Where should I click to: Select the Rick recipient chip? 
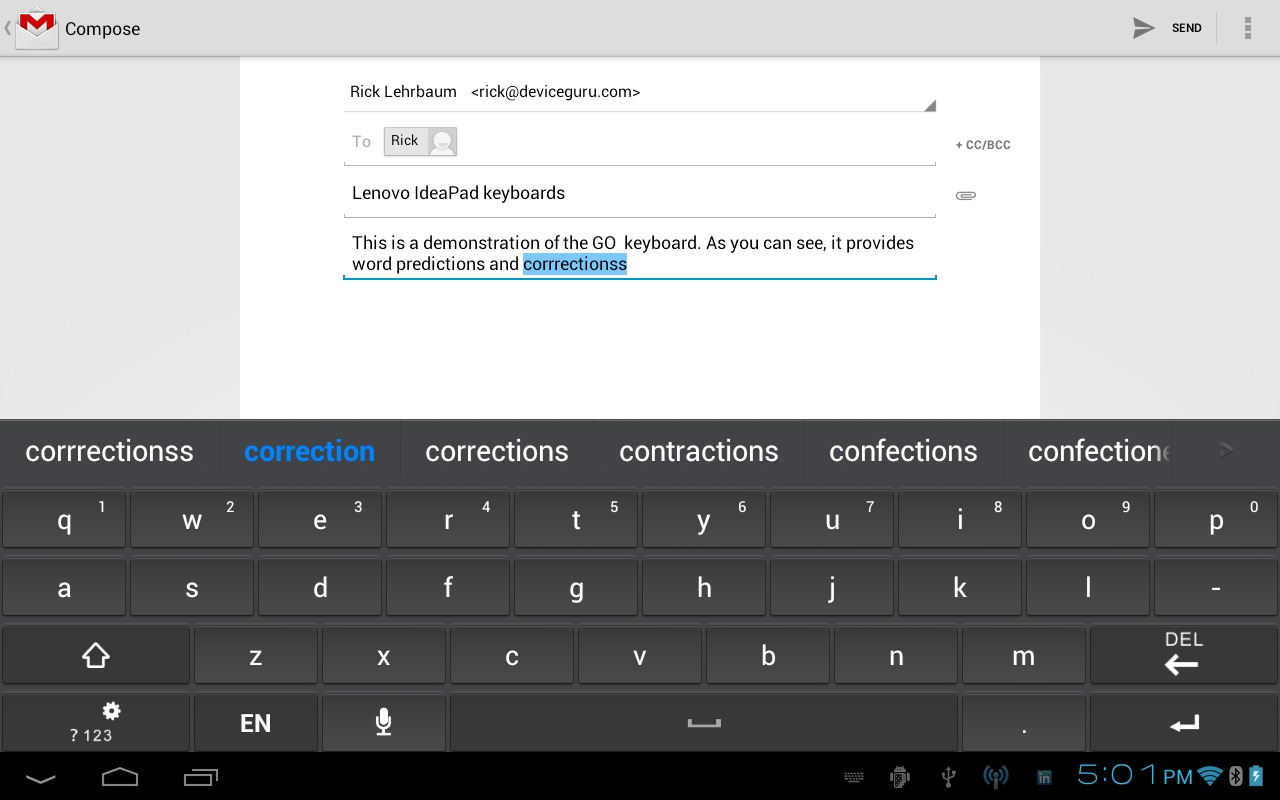pyautogui.click(x=420, y=141)
